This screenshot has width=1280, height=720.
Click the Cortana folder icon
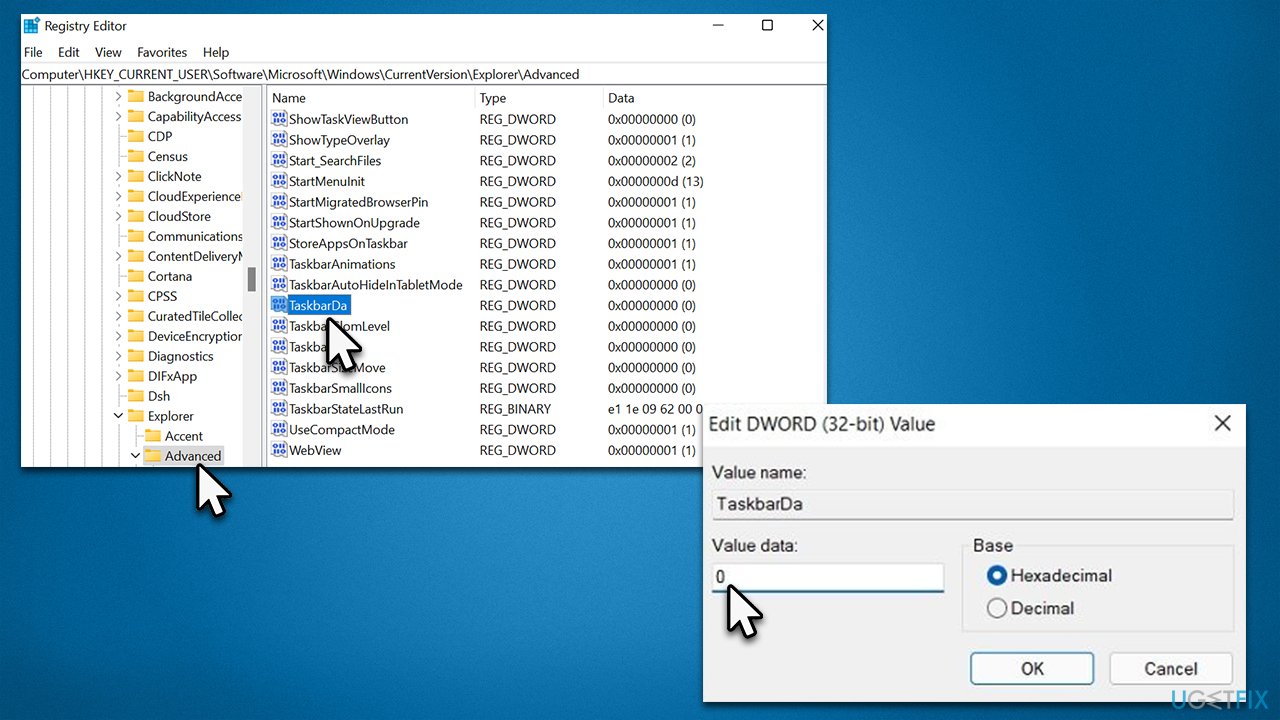pyautogui.click(x=135, y=276)
